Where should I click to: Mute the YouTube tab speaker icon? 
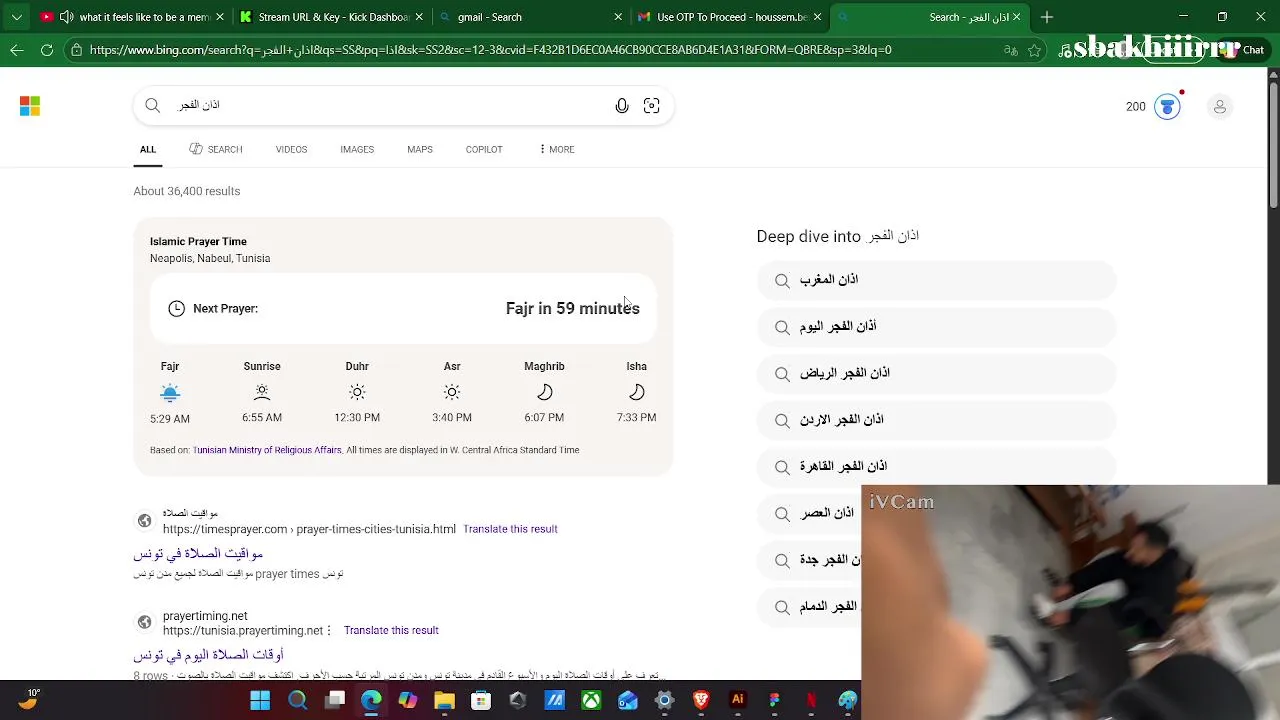pos(66,17)
